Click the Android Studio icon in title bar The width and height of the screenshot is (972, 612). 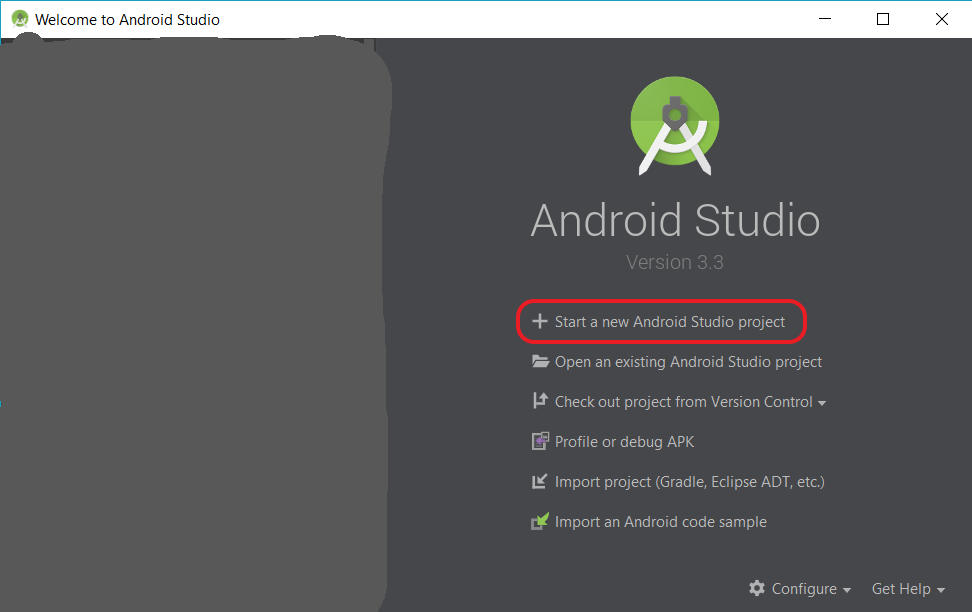point(20,19)
